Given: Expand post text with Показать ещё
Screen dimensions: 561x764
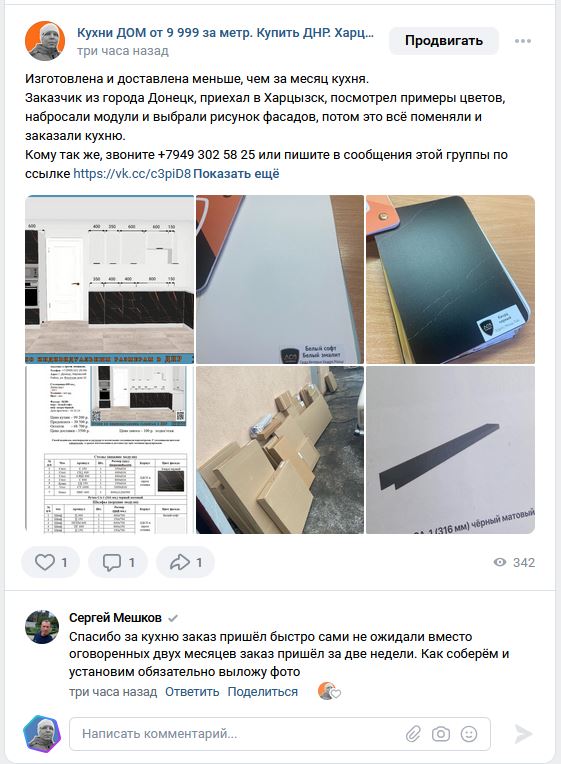Looking at the screenshot, I should [x=236, y=174].
